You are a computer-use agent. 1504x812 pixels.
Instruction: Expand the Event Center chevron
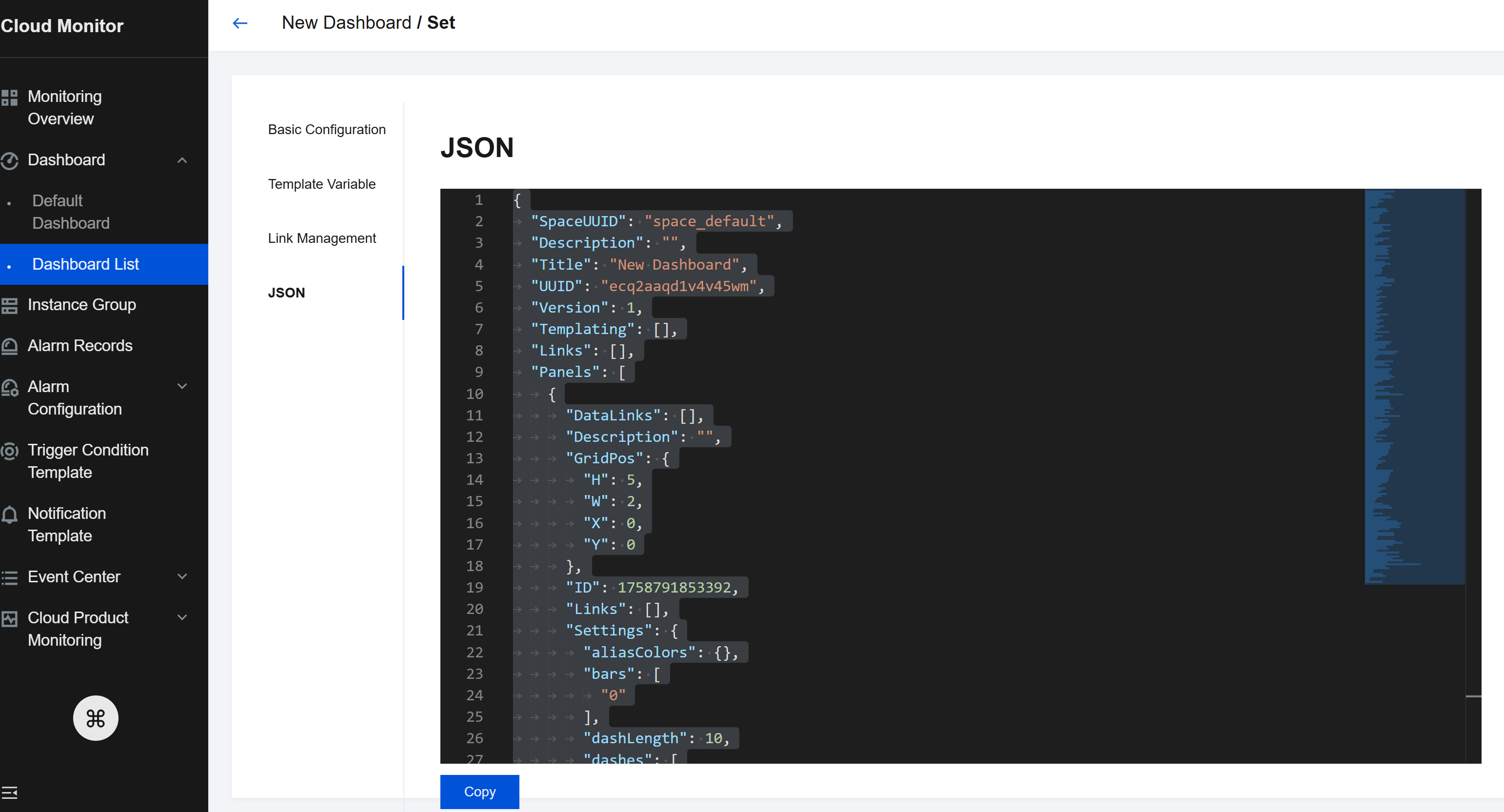point(182,576)
